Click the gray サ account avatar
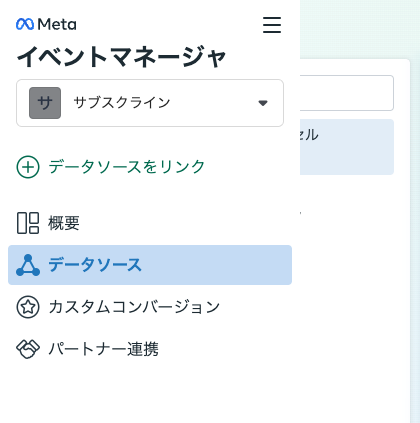This screenshot has width=420, height=423. pos(45,103)
